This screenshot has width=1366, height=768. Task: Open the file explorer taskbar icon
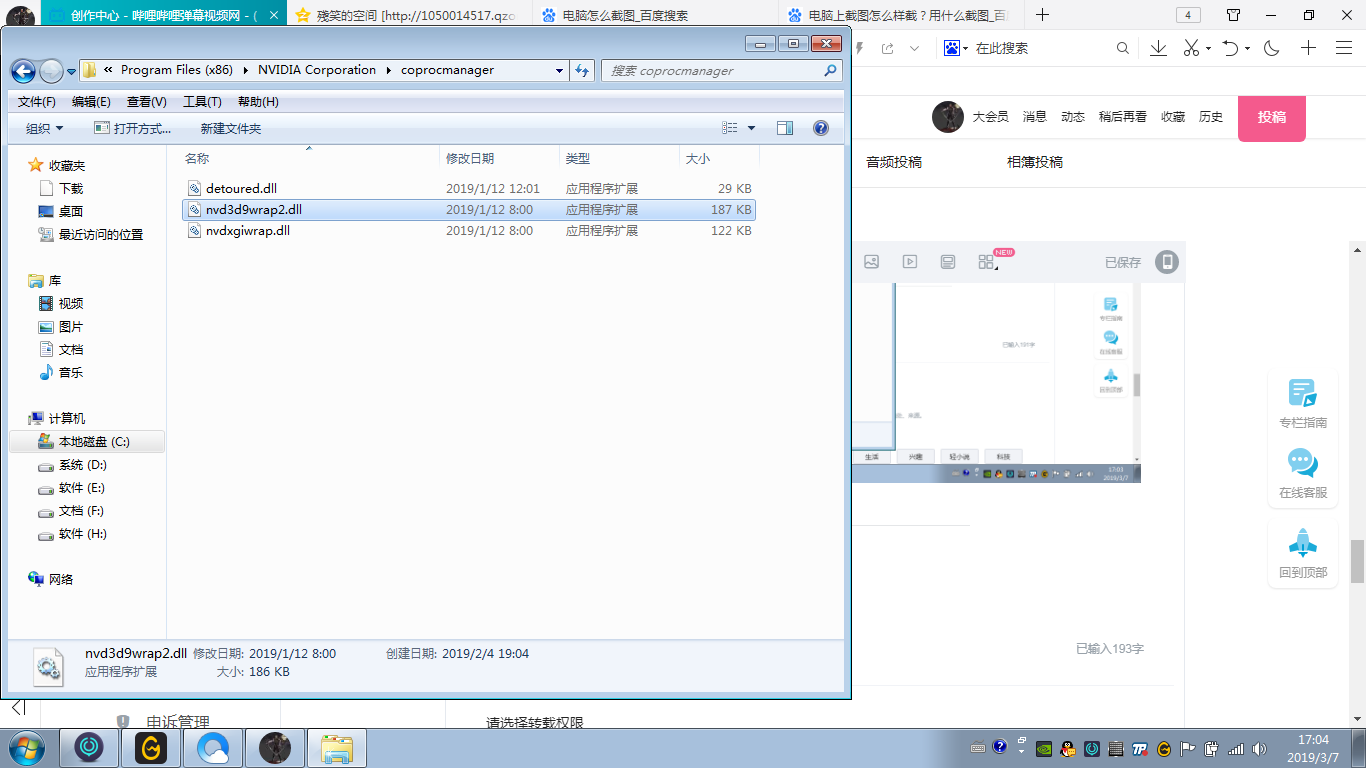(337, 748)
